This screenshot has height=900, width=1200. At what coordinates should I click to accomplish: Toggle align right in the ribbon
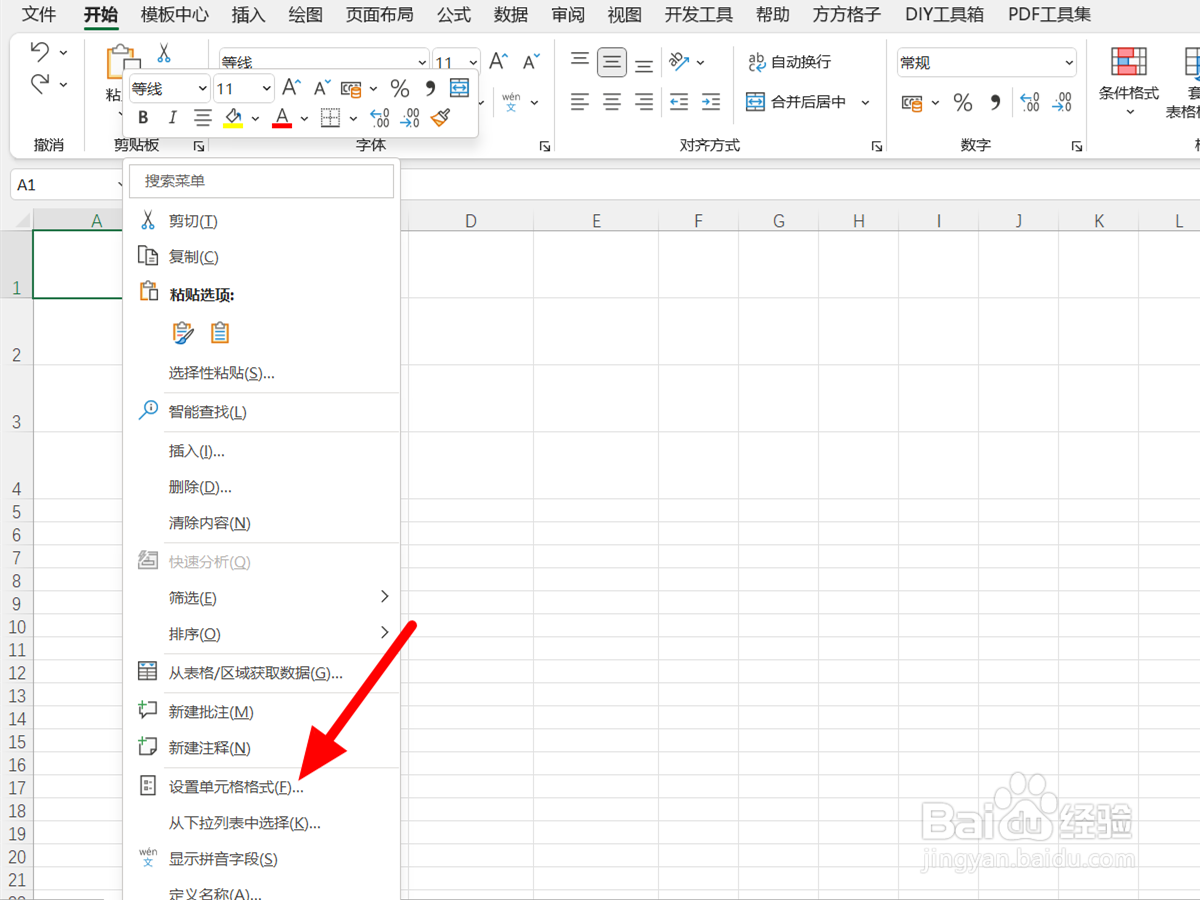coord(644,101)
